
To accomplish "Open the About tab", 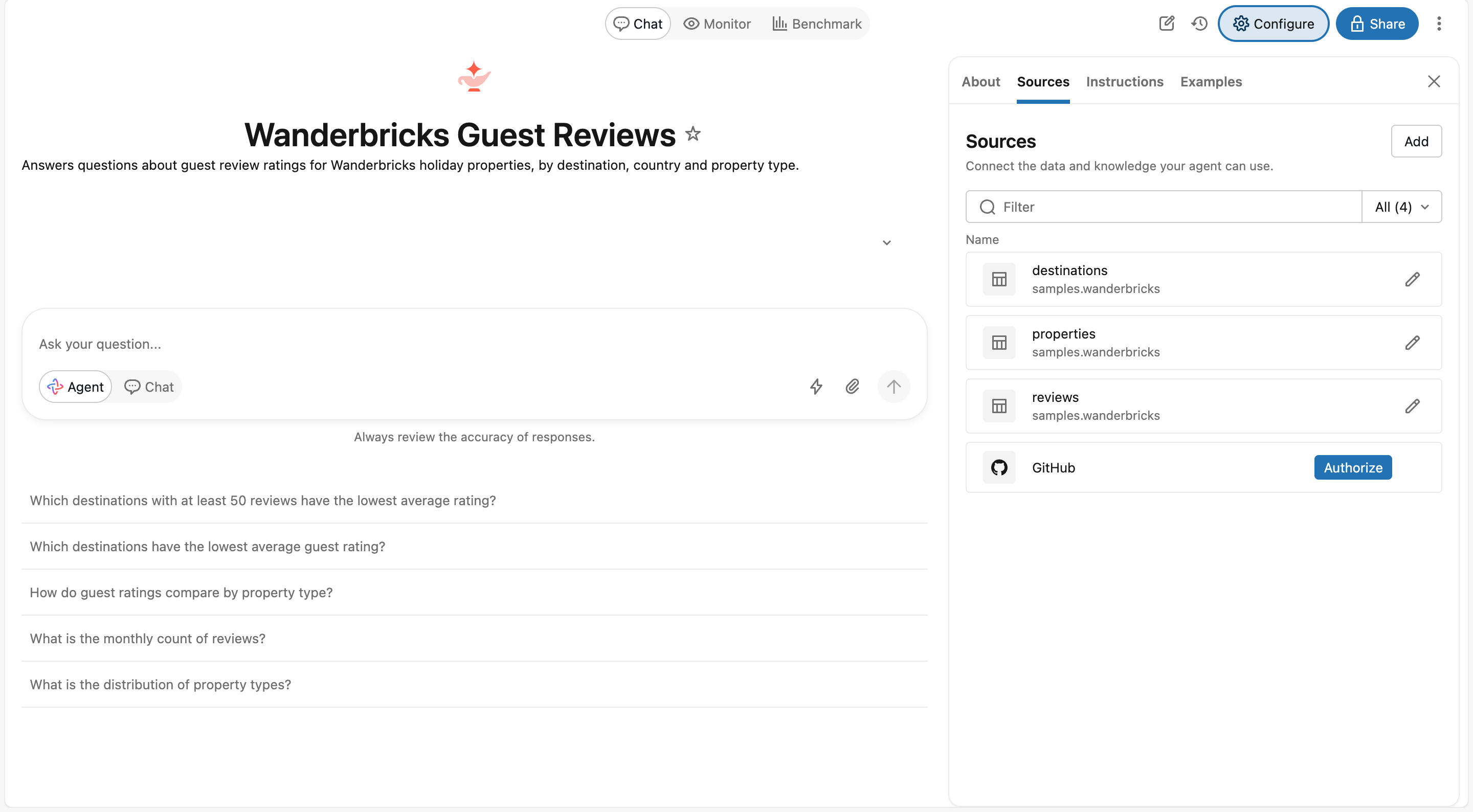I will click(980, 82).
